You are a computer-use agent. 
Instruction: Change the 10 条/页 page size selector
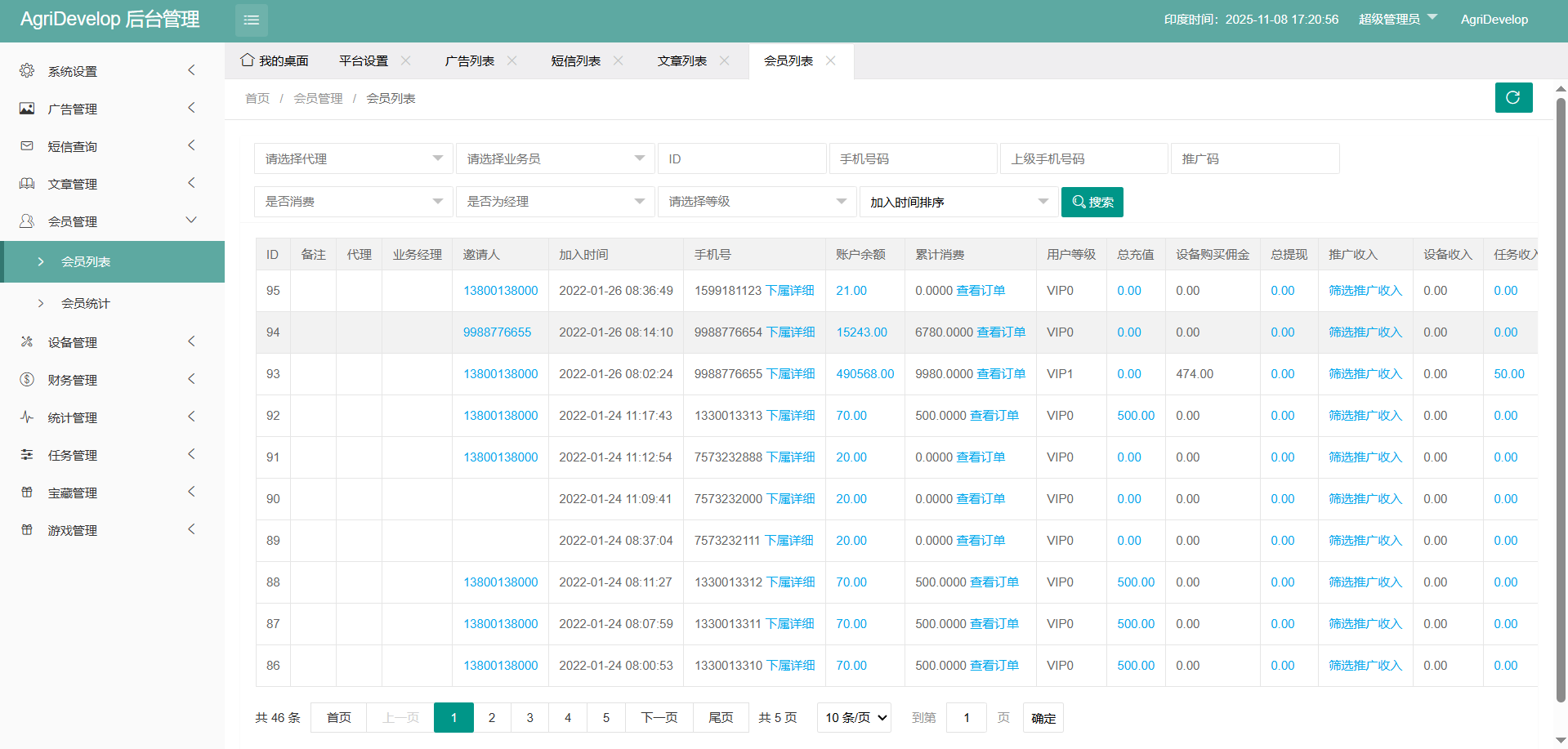[854, 718]
